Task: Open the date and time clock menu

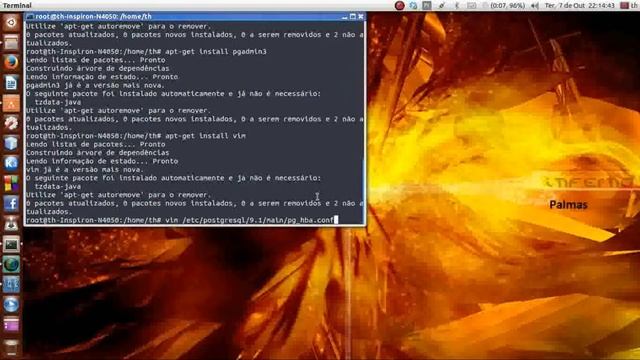Action: click(x=580, y=5)
